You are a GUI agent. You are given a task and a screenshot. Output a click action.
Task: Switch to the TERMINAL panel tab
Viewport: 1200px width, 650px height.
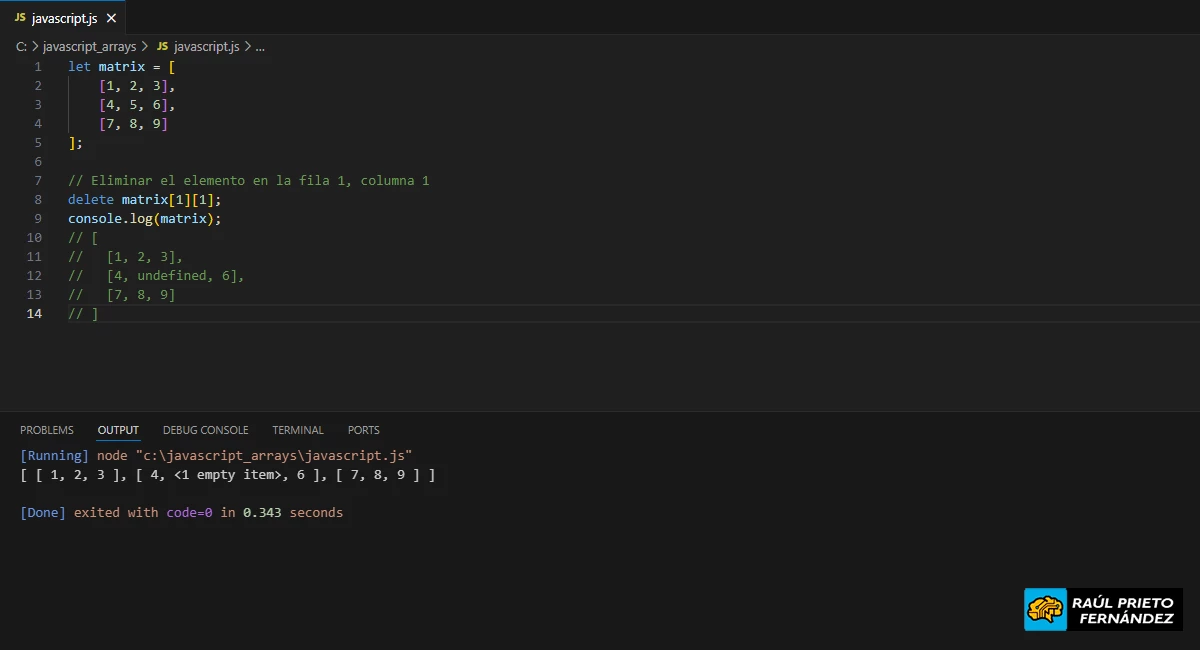point(297,429)
